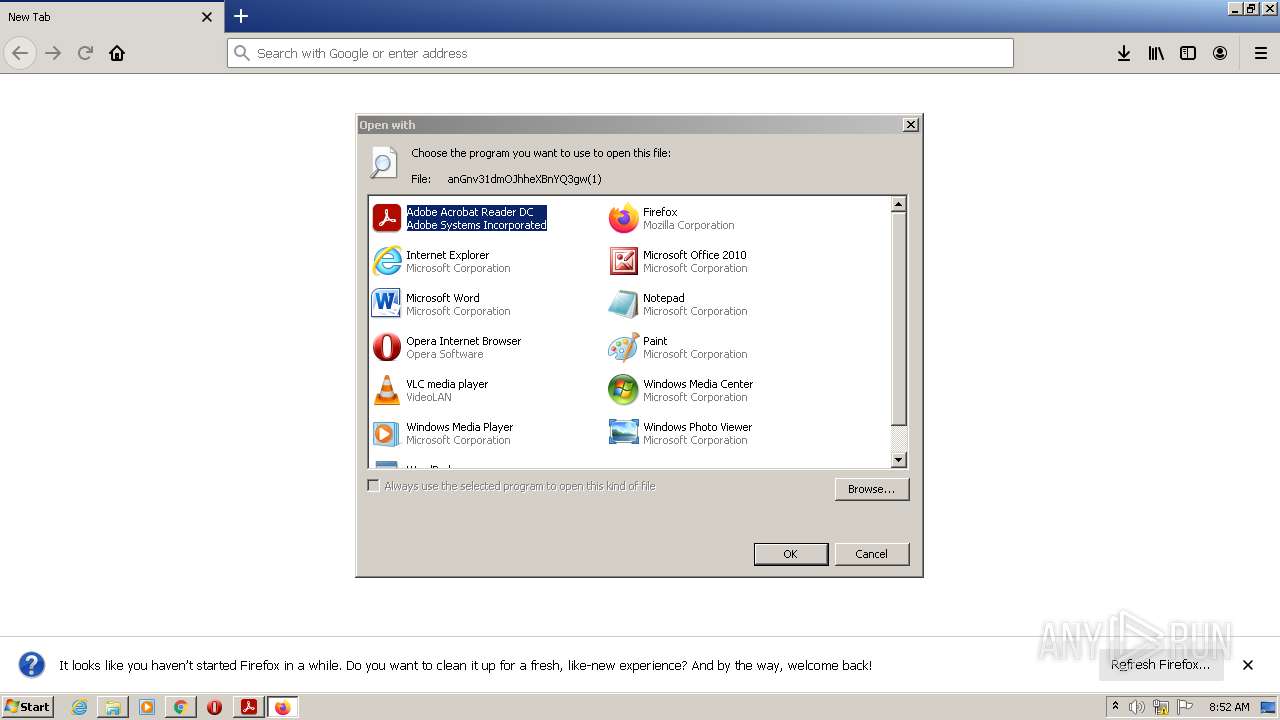This screenshot has height=720, width=1280.
Task: Click Cancel in the Open with dialog
Action: (871, 554)
